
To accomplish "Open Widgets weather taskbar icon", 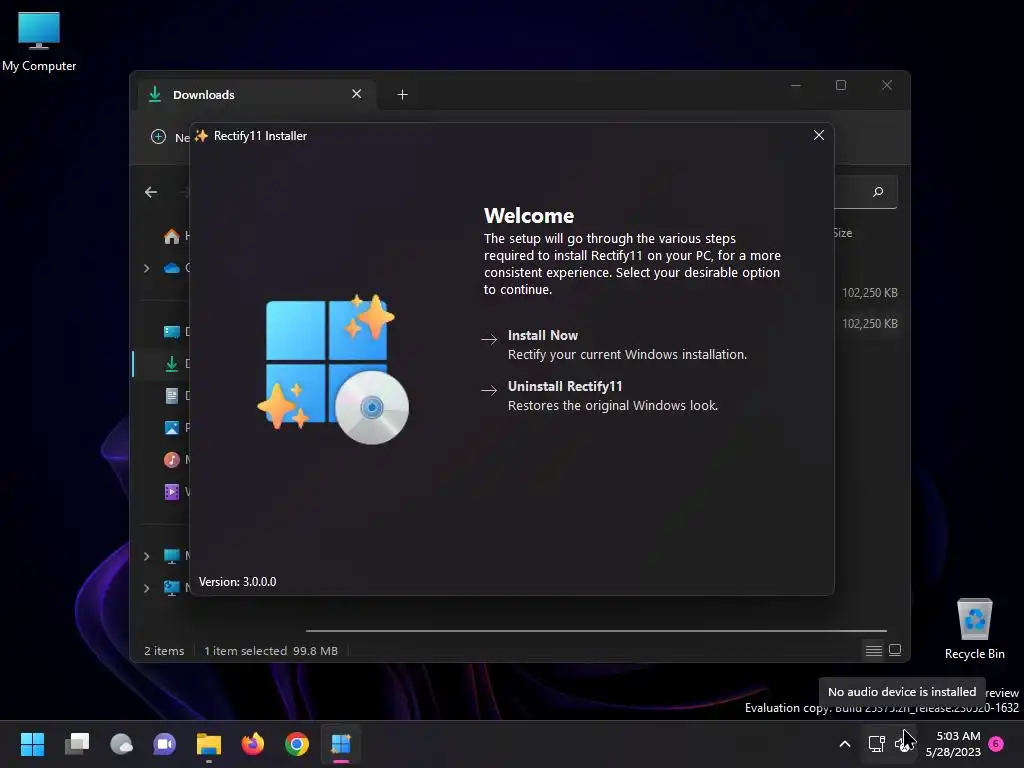I will 121,744.
